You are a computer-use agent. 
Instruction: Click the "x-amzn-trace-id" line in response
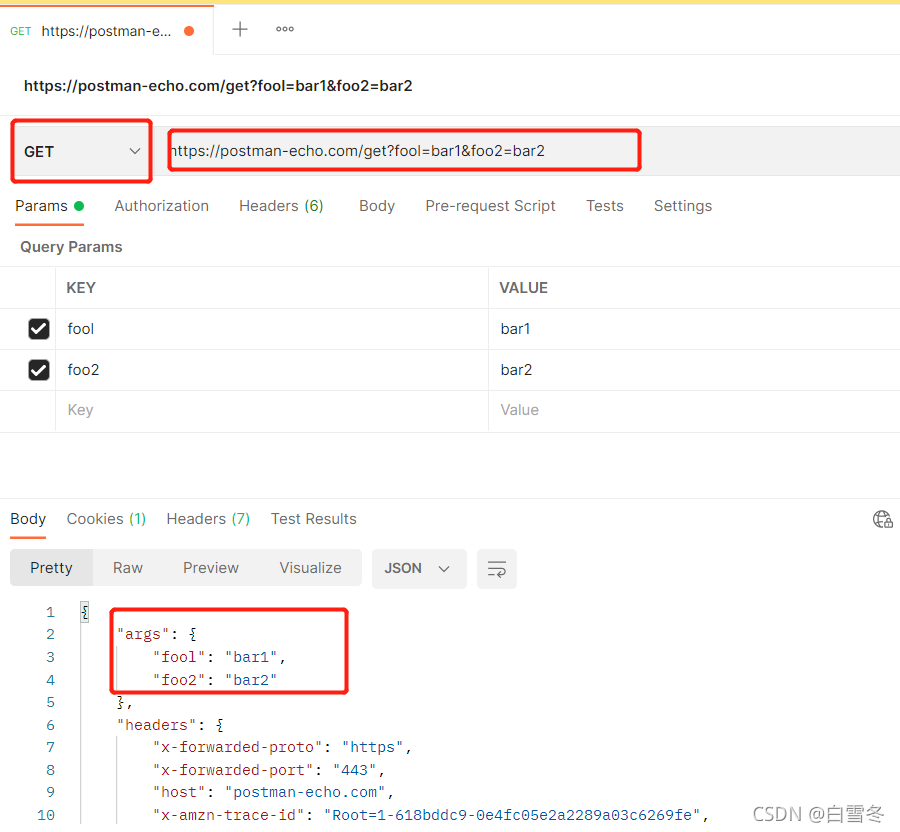430,815
